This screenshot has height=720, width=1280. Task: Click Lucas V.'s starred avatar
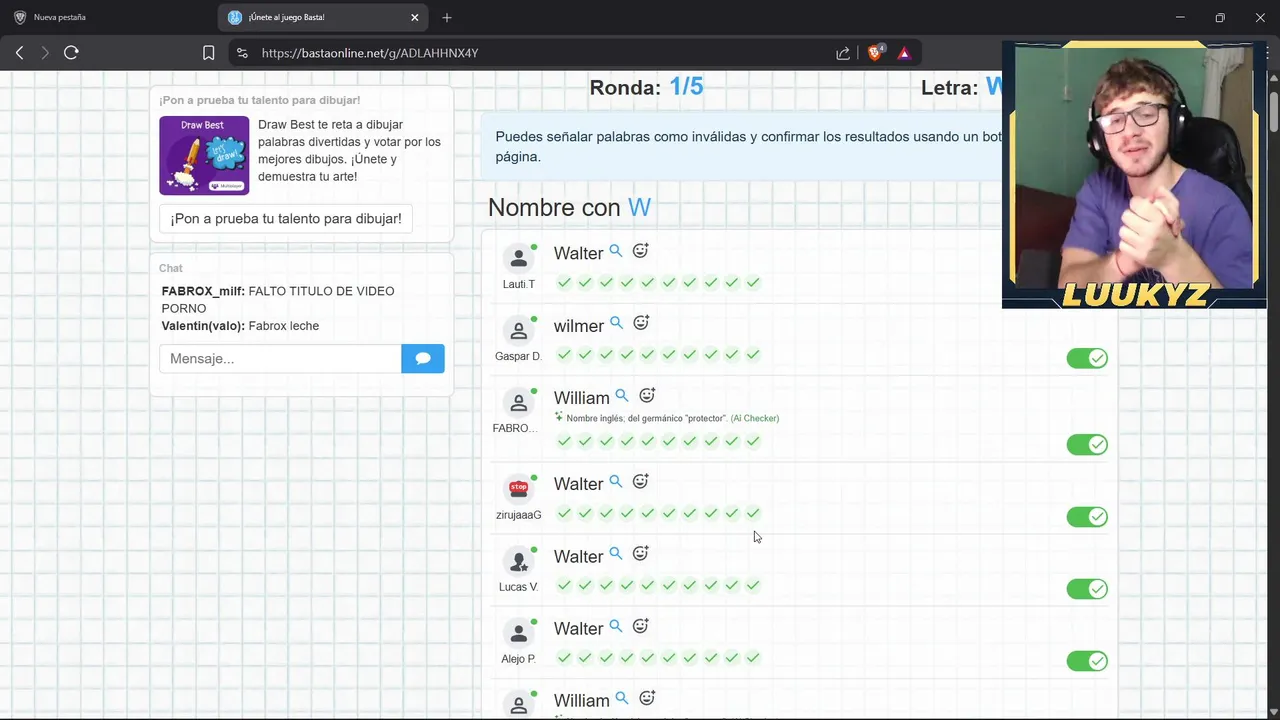click(x=518, y=561)
